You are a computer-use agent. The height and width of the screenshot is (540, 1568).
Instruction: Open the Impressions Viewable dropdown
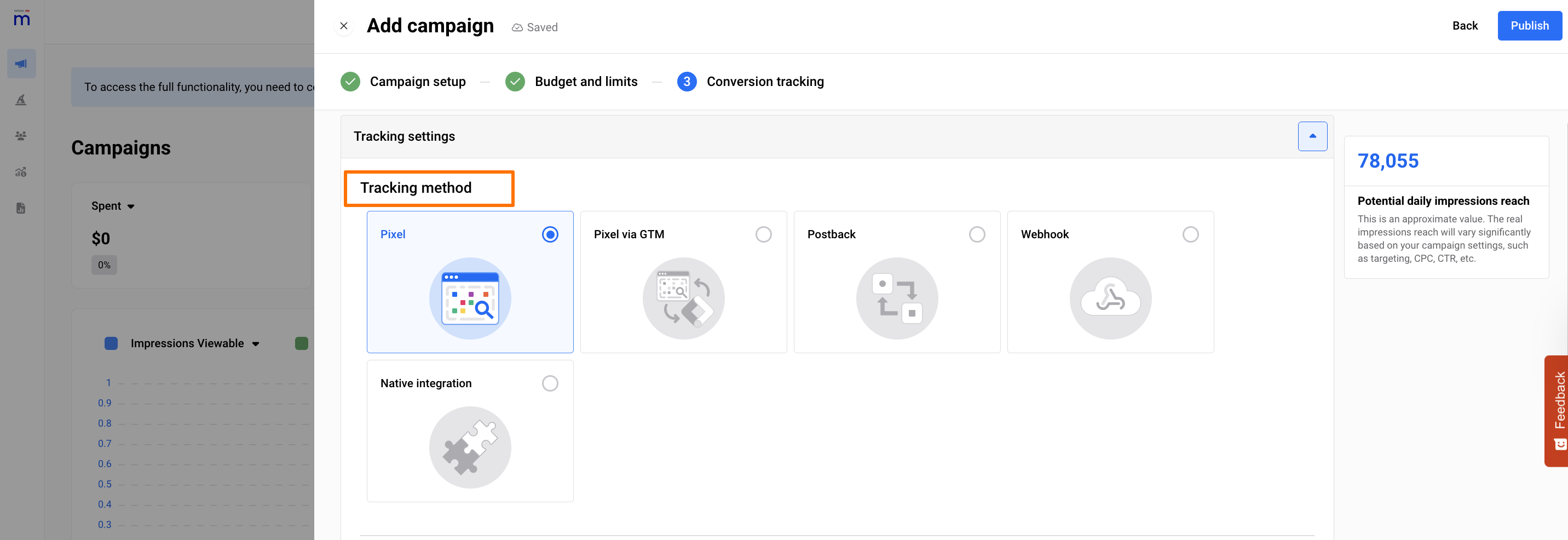point(195,343)
